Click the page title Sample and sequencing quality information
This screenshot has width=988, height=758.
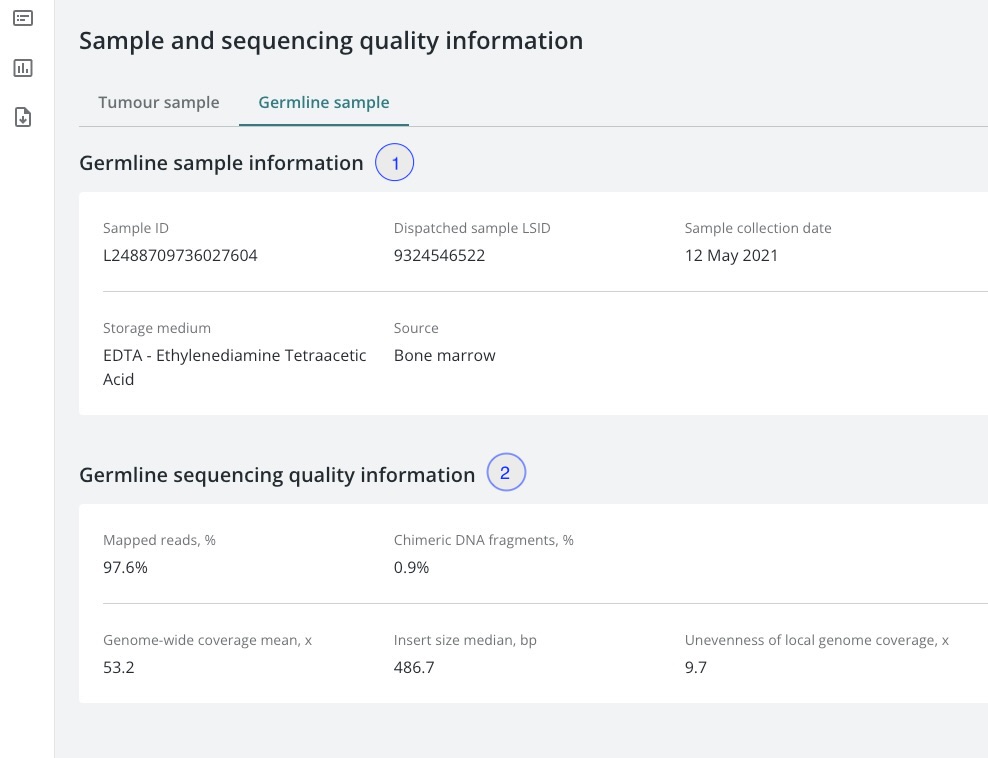click(330, 41)
